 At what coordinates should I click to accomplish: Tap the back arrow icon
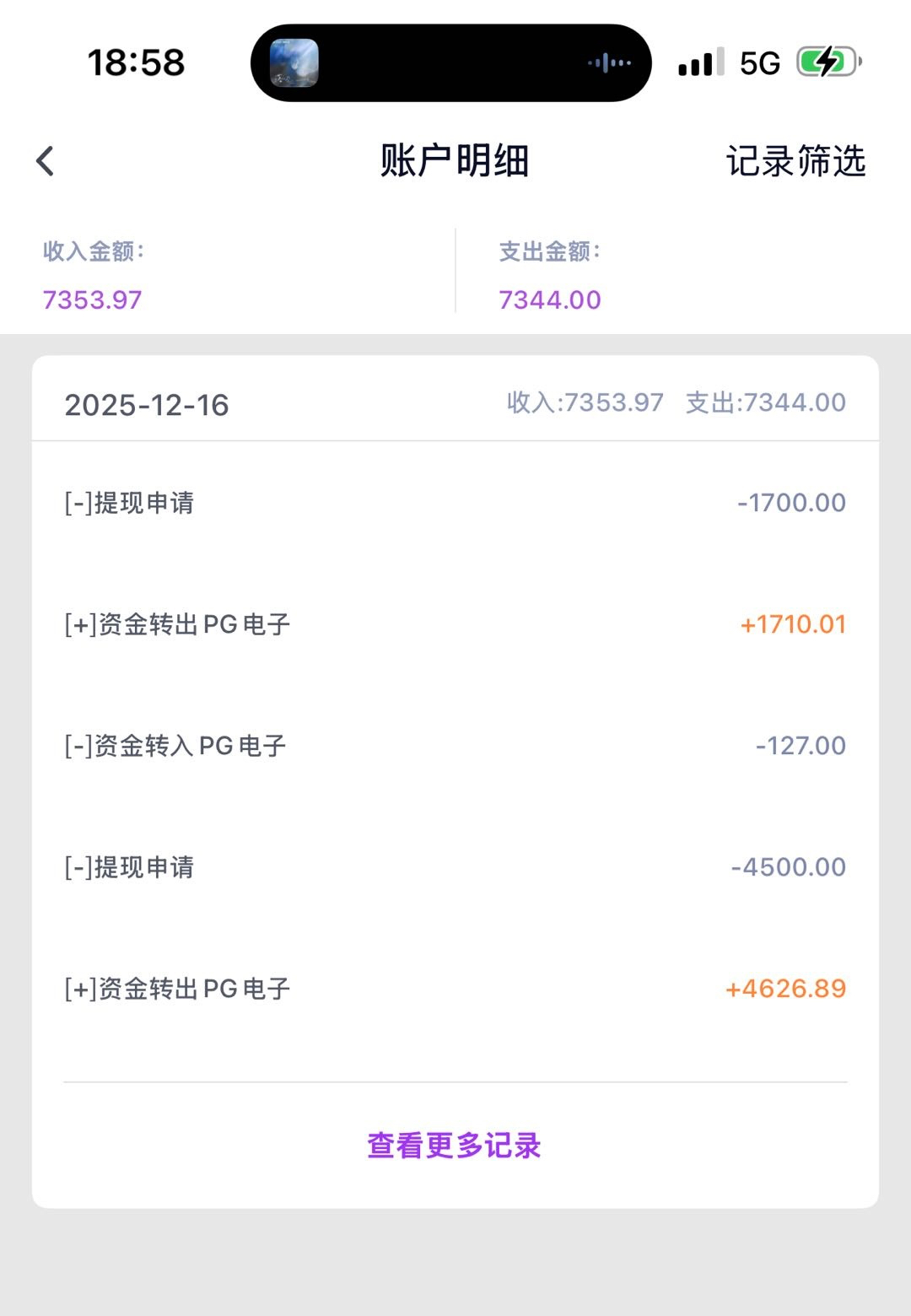pyautogui.click(x=46, y=161)
